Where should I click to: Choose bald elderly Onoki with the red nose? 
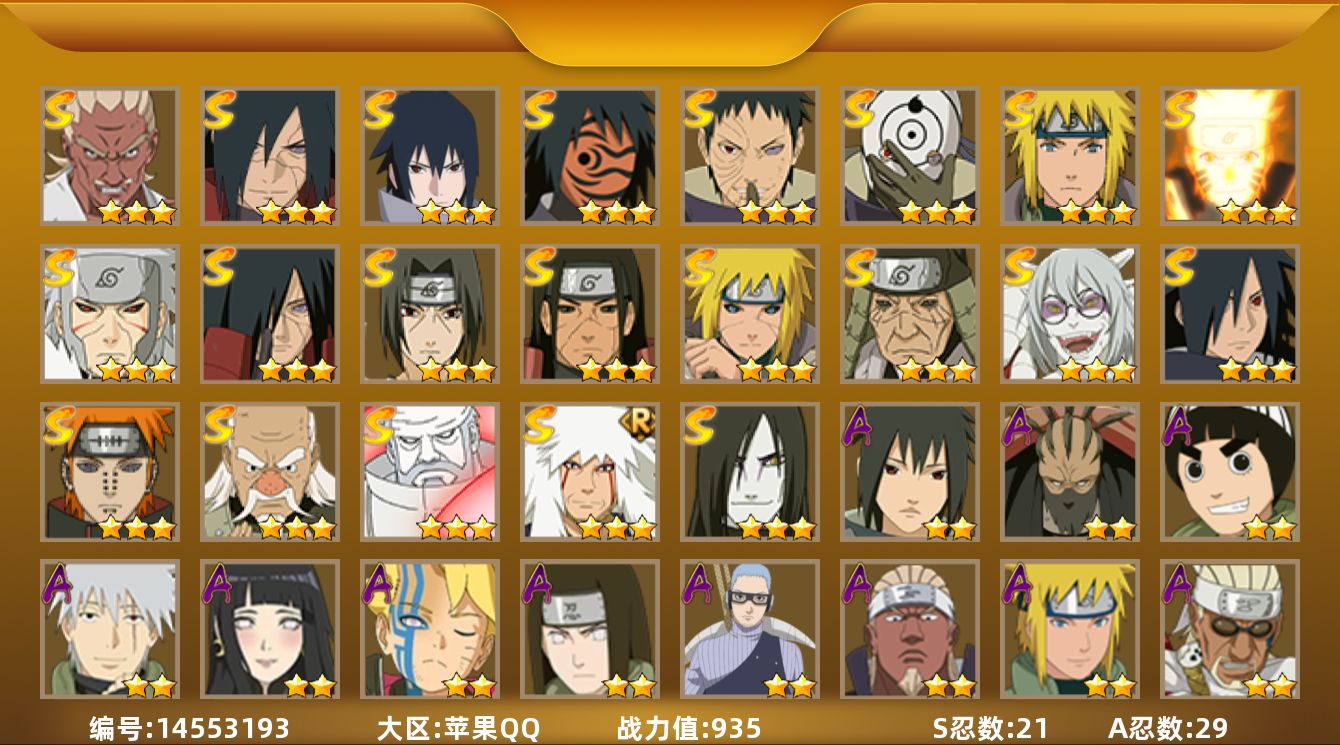tap(270, 471)
